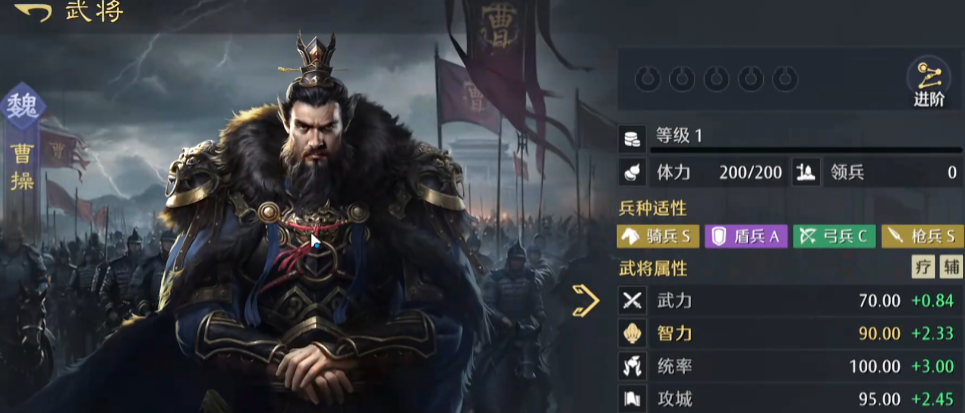This screenshot has width=965, height=413.
Task: Click the crossed swords 武力 icon
Action: coord(633,301)
